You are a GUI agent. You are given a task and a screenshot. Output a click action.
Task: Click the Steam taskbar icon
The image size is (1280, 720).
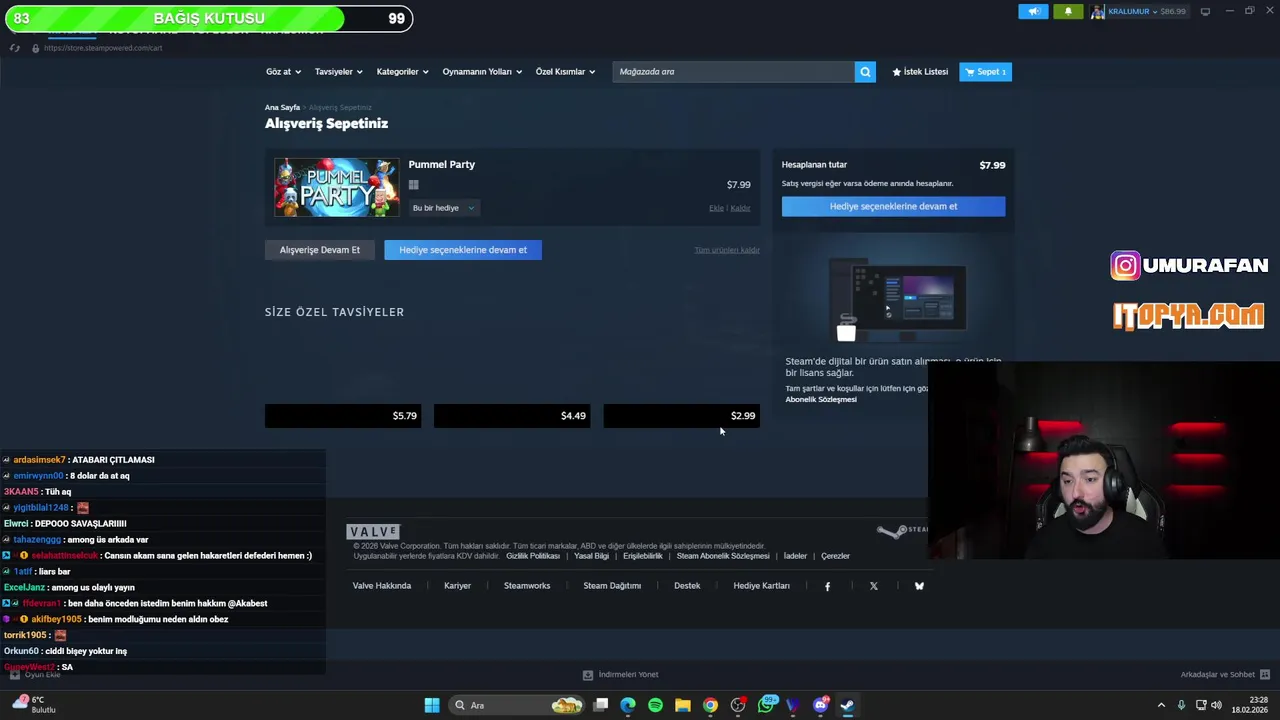tap(847, 705)
